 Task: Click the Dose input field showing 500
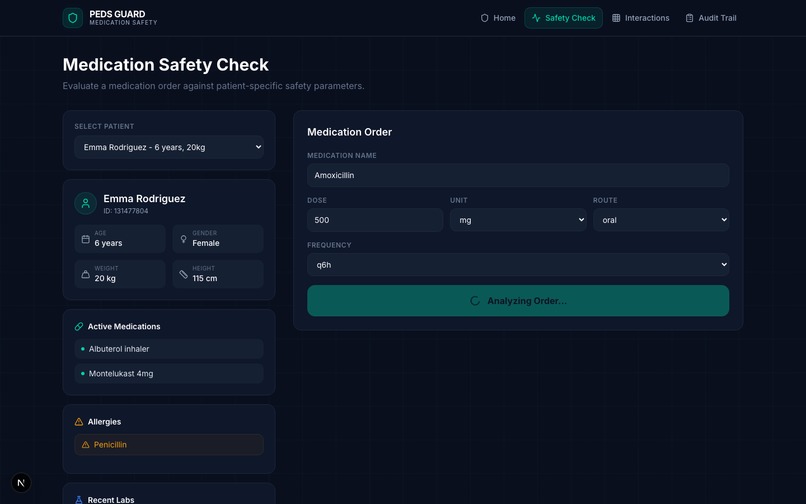(375, 220)
